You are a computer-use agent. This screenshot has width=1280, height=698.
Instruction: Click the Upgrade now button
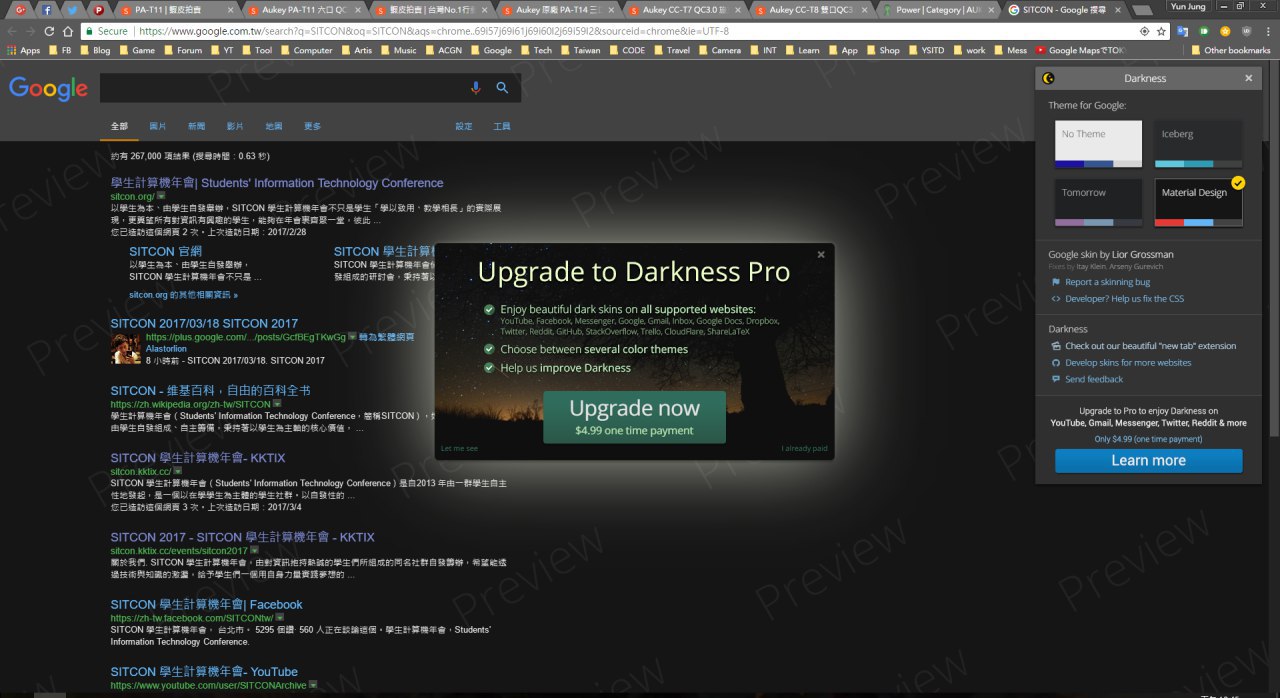pos(634,417)
